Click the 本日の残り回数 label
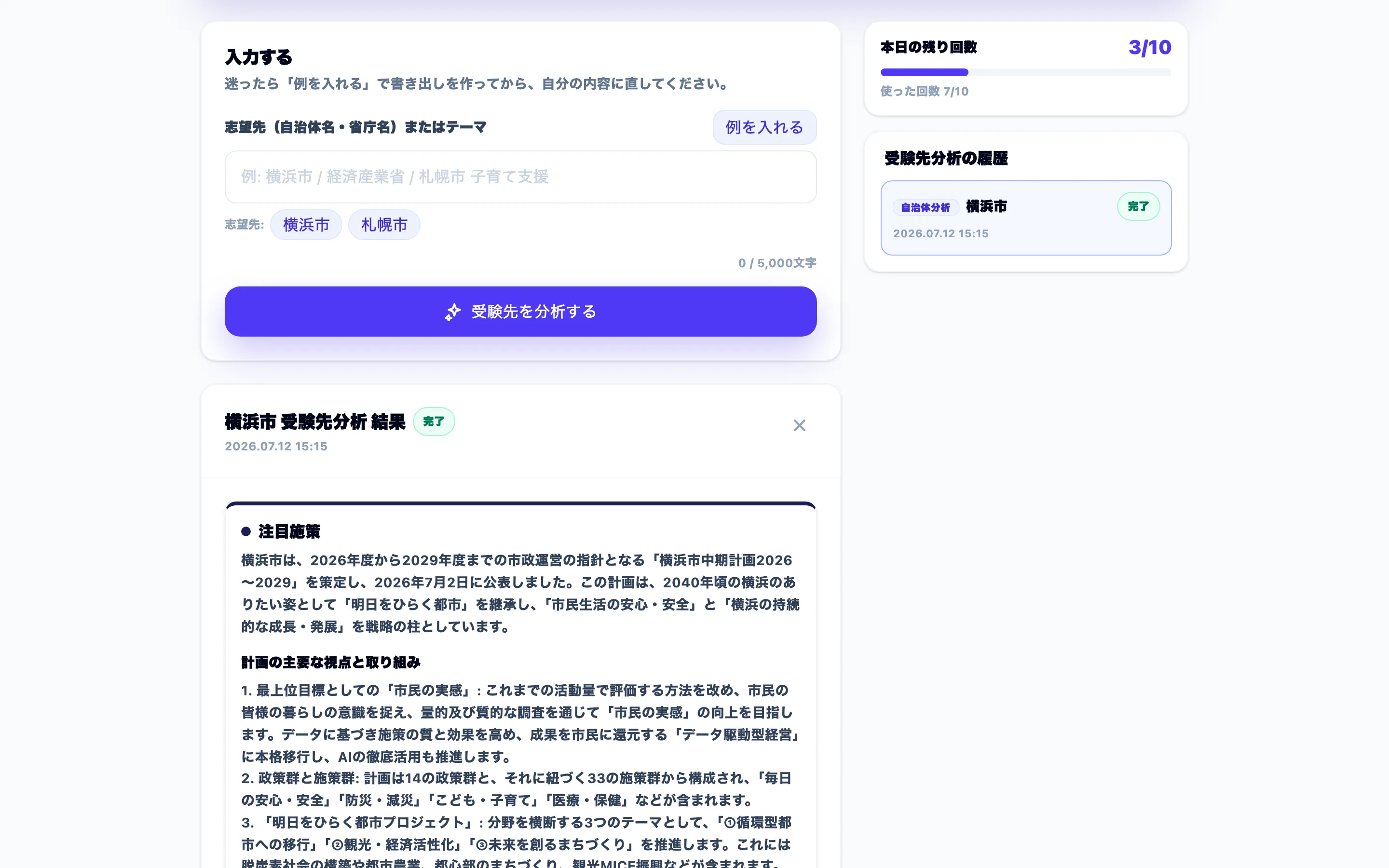Screen dimensions: 1389x868 click(929, 47)
